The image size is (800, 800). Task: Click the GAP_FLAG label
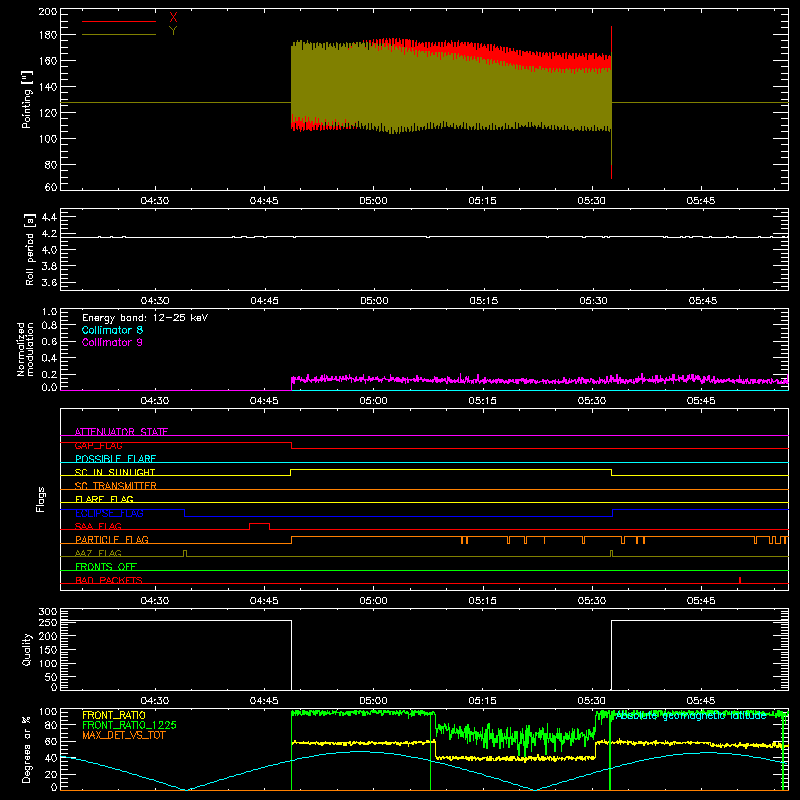[x=98, y=445]
